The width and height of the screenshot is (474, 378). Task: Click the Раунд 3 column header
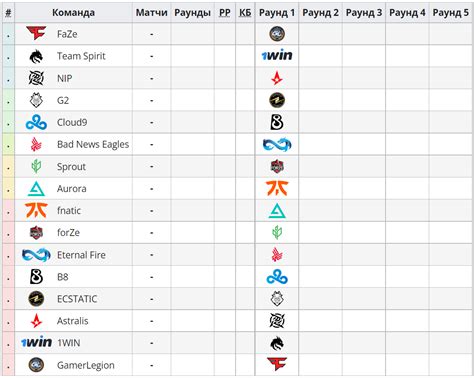click(x=364, y=13)
